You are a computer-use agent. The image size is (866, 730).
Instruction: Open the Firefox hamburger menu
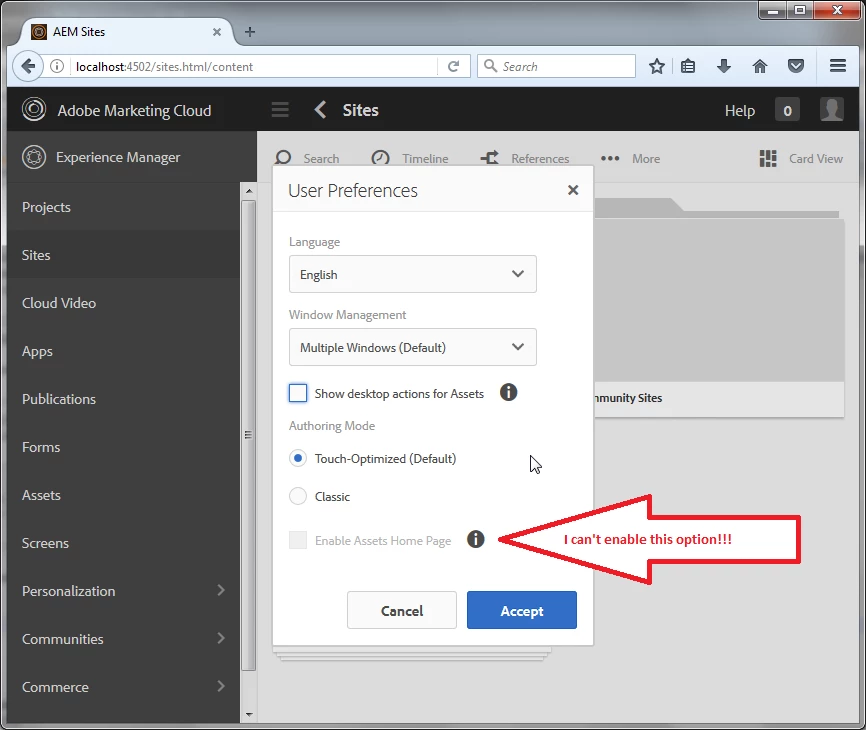pyautogui.click(x=838, y=66)
